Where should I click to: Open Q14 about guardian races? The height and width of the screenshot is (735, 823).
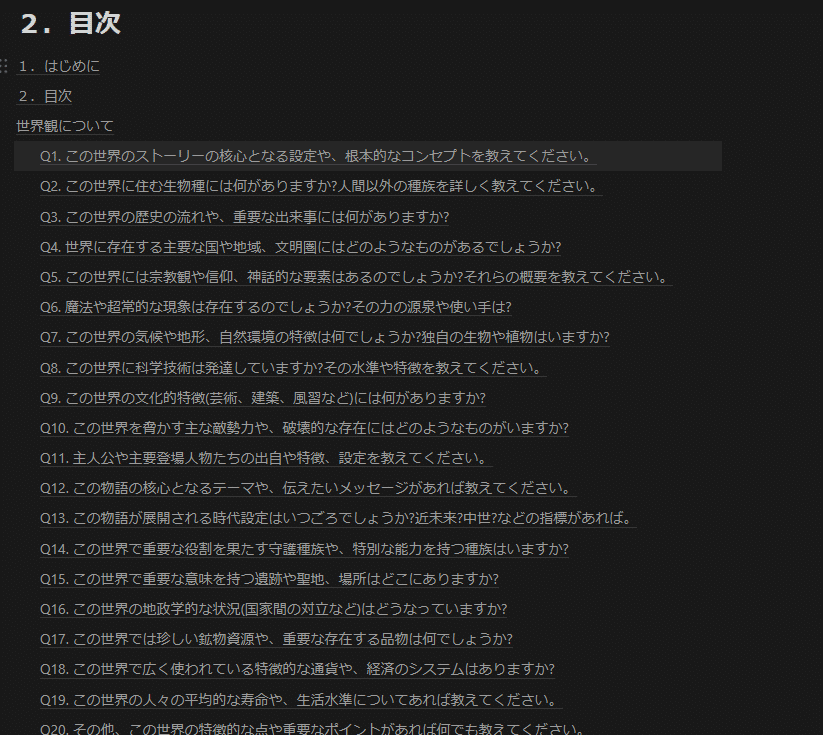coord(304,549)
